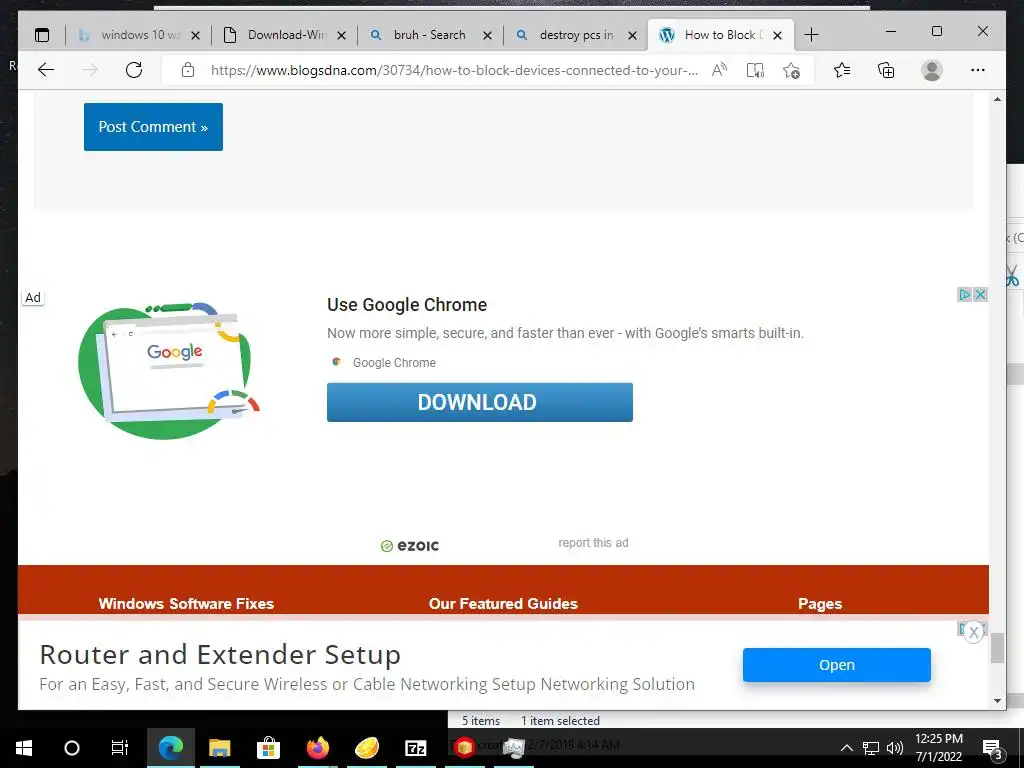This screenshot has width=1024, height=768.
Task: Open 7-Zip from the taskbar
Action: [x=416, y=748]
